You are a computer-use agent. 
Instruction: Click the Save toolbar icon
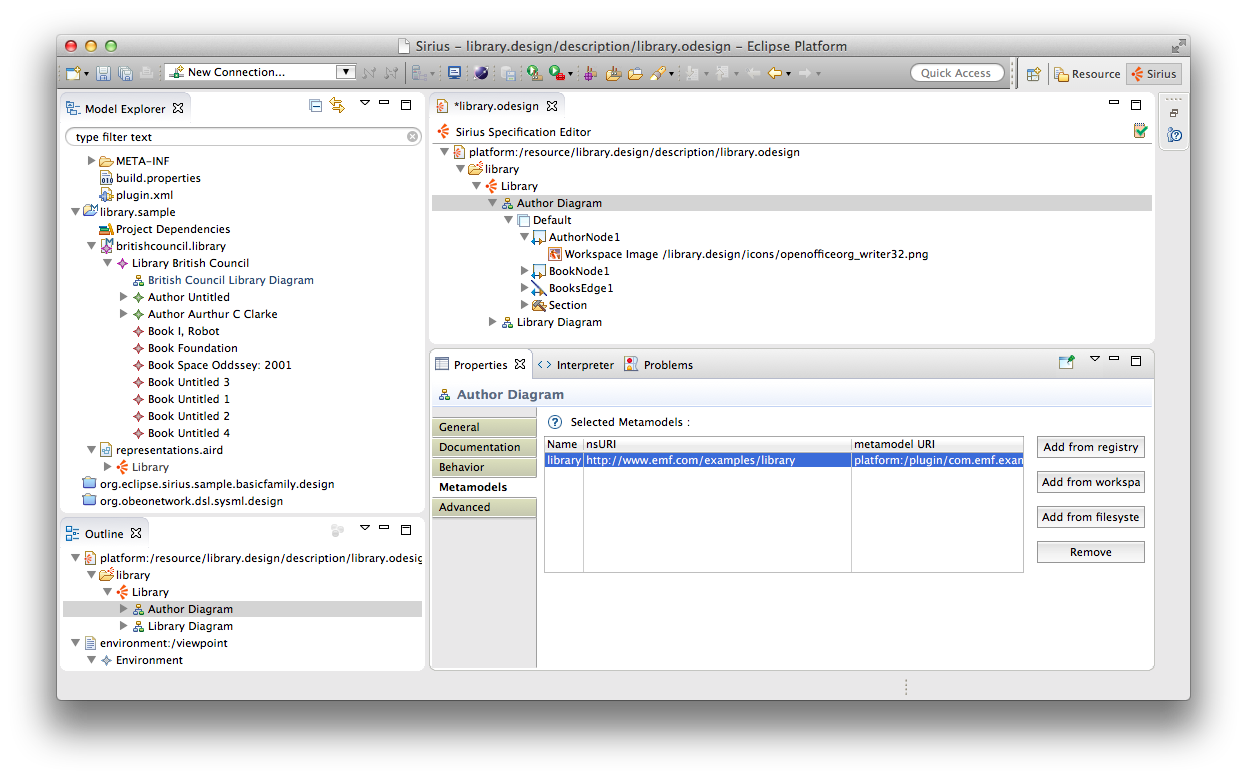(x=103, y=73)
